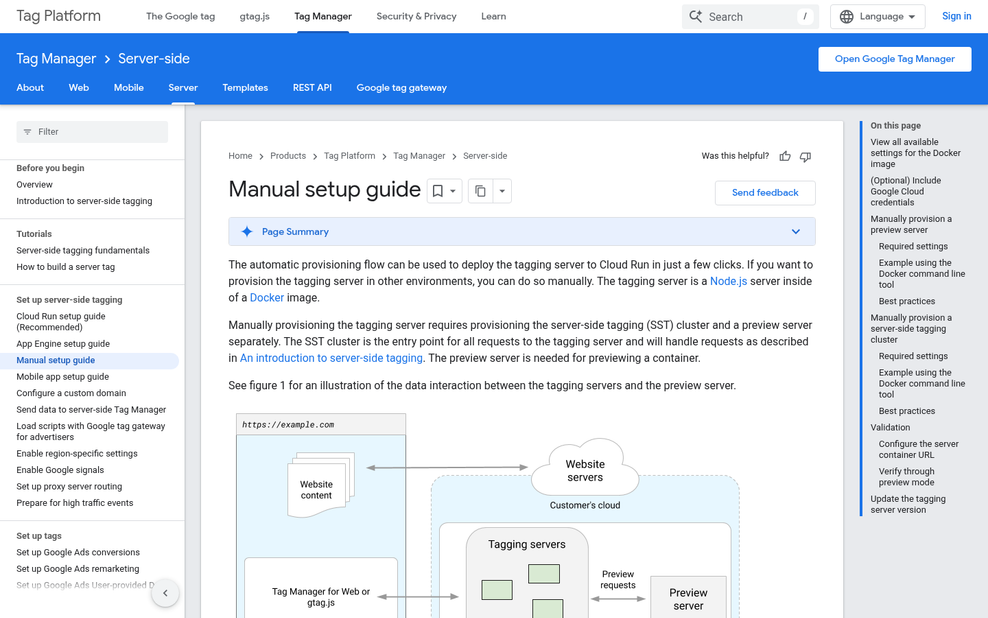This screenshot has height=618, width=988.
Task: Switch to the Google tag gateway tab
Action: pyautogui.click(x=401, y=88)
